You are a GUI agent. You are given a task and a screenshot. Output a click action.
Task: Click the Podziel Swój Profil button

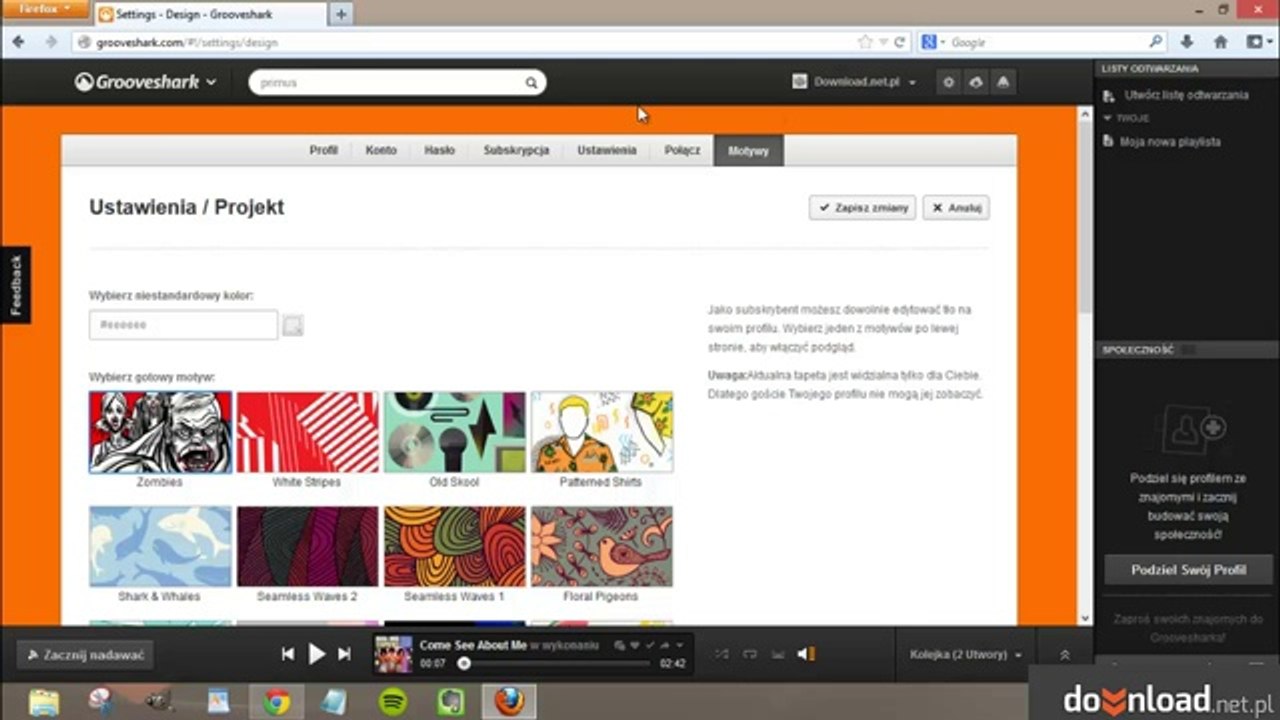click(1188, 570)
